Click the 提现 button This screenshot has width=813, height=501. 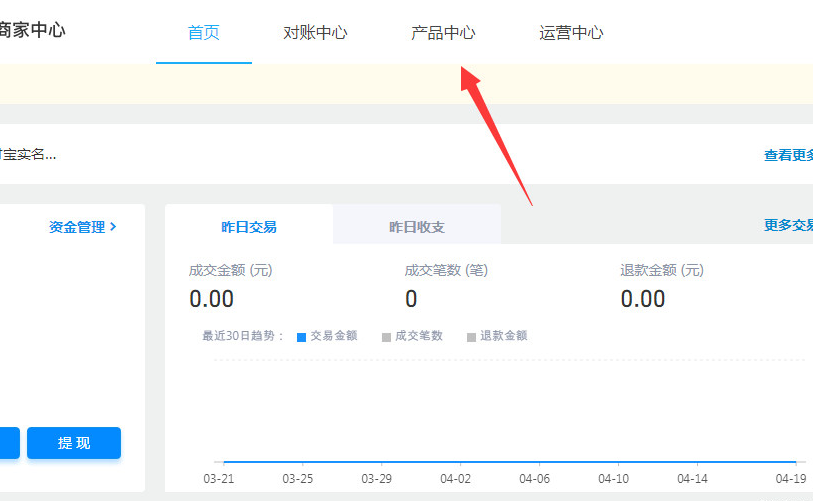[74, 443]
